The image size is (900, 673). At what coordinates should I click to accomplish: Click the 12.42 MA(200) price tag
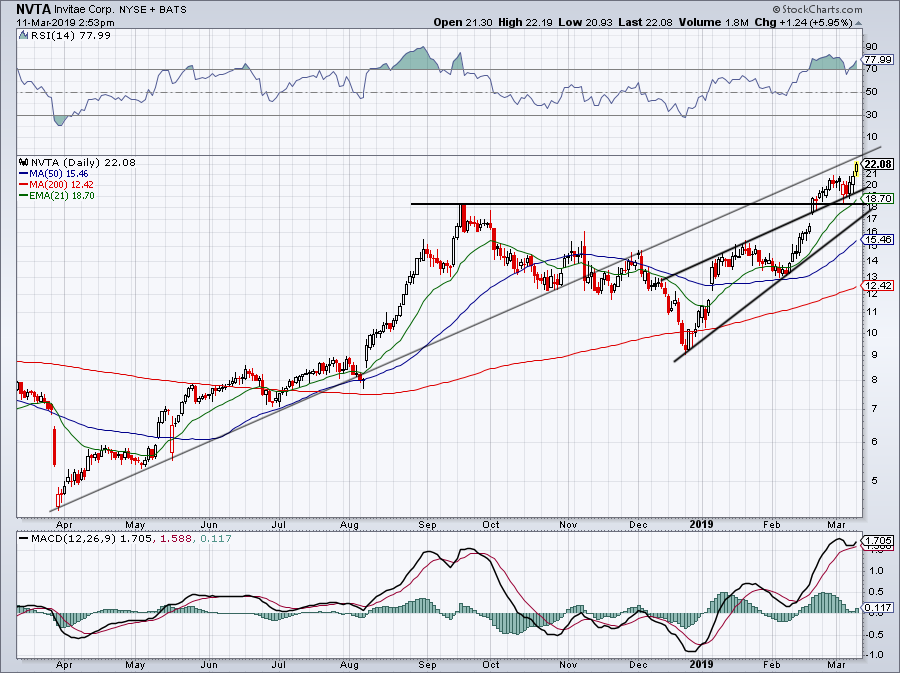click(x=878, y=285)
